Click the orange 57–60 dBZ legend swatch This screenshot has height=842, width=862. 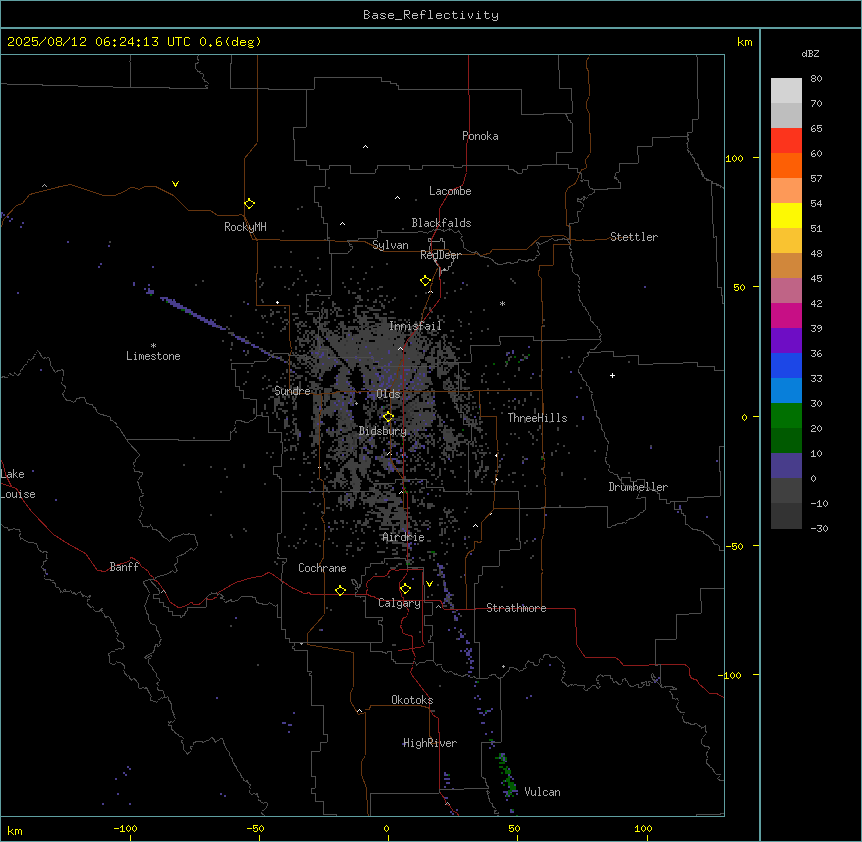click(786, 165)
